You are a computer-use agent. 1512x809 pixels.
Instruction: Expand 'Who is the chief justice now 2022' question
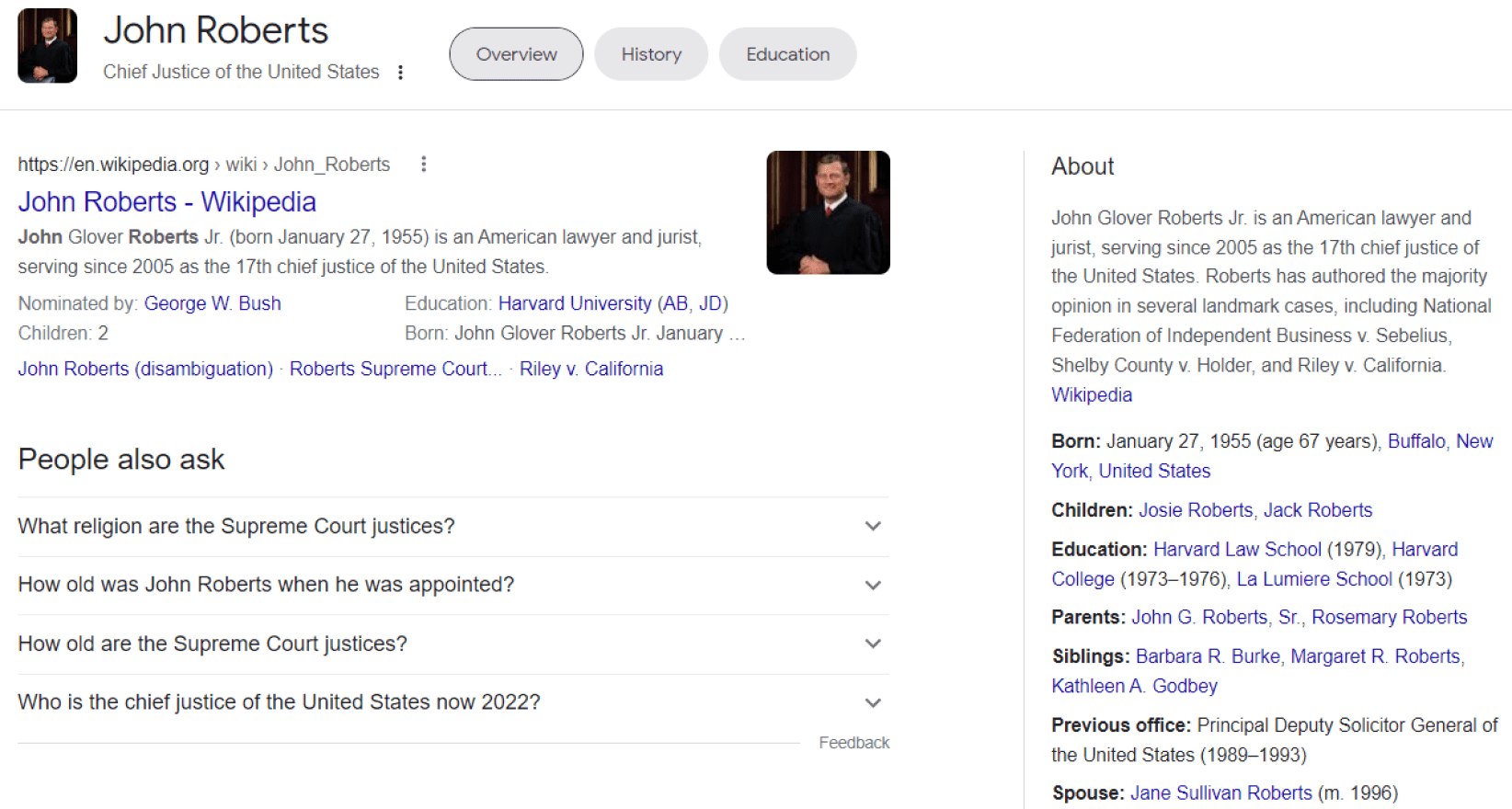coord(453,703)
